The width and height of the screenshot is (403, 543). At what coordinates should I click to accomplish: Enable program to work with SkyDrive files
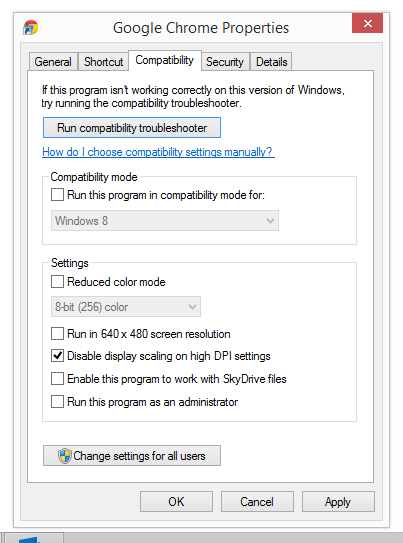(57, 379)
